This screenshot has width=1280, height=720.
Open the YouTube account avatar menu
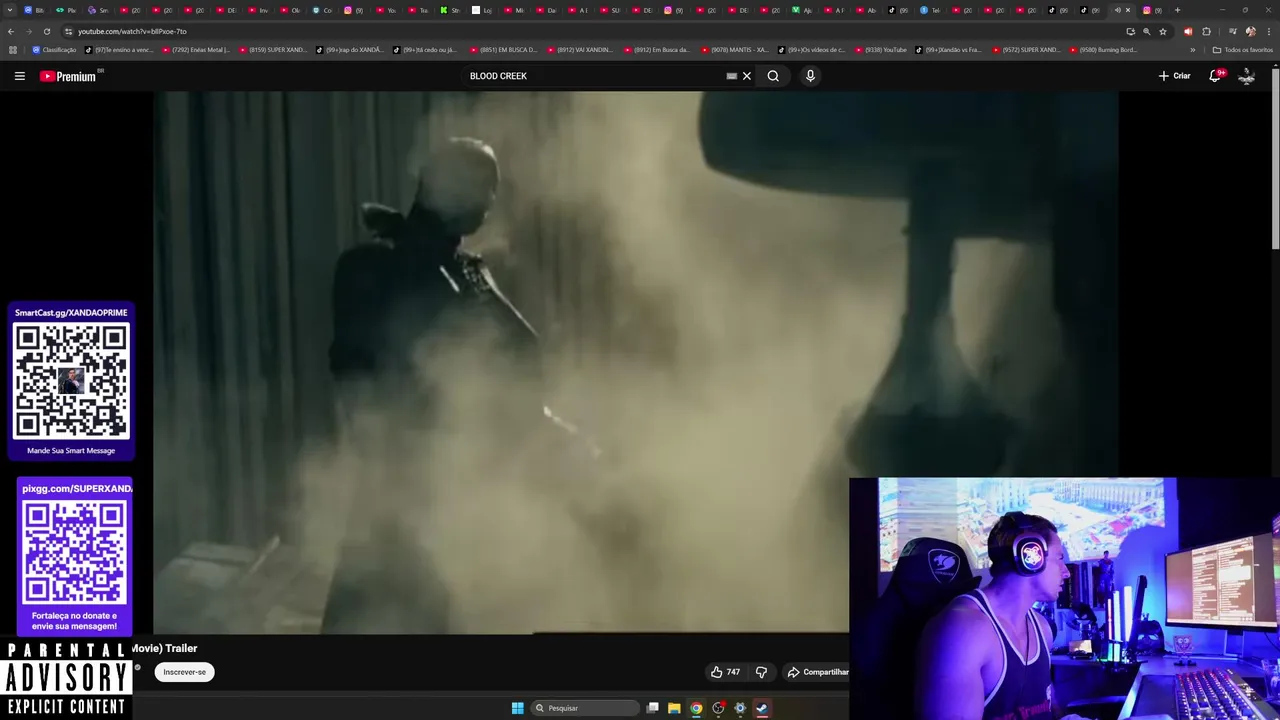1246,76
